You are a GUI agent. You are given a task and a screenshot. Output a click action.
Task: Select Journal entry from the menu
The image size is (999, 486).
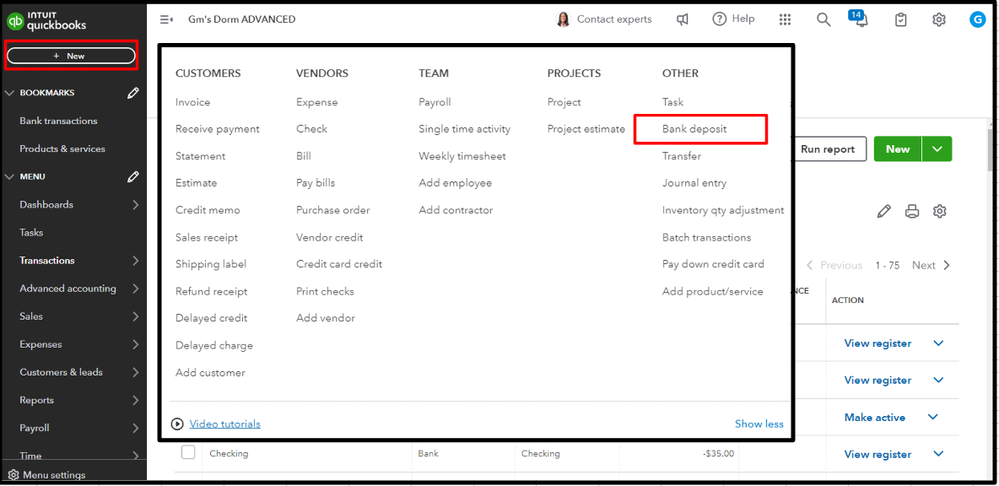694,183
